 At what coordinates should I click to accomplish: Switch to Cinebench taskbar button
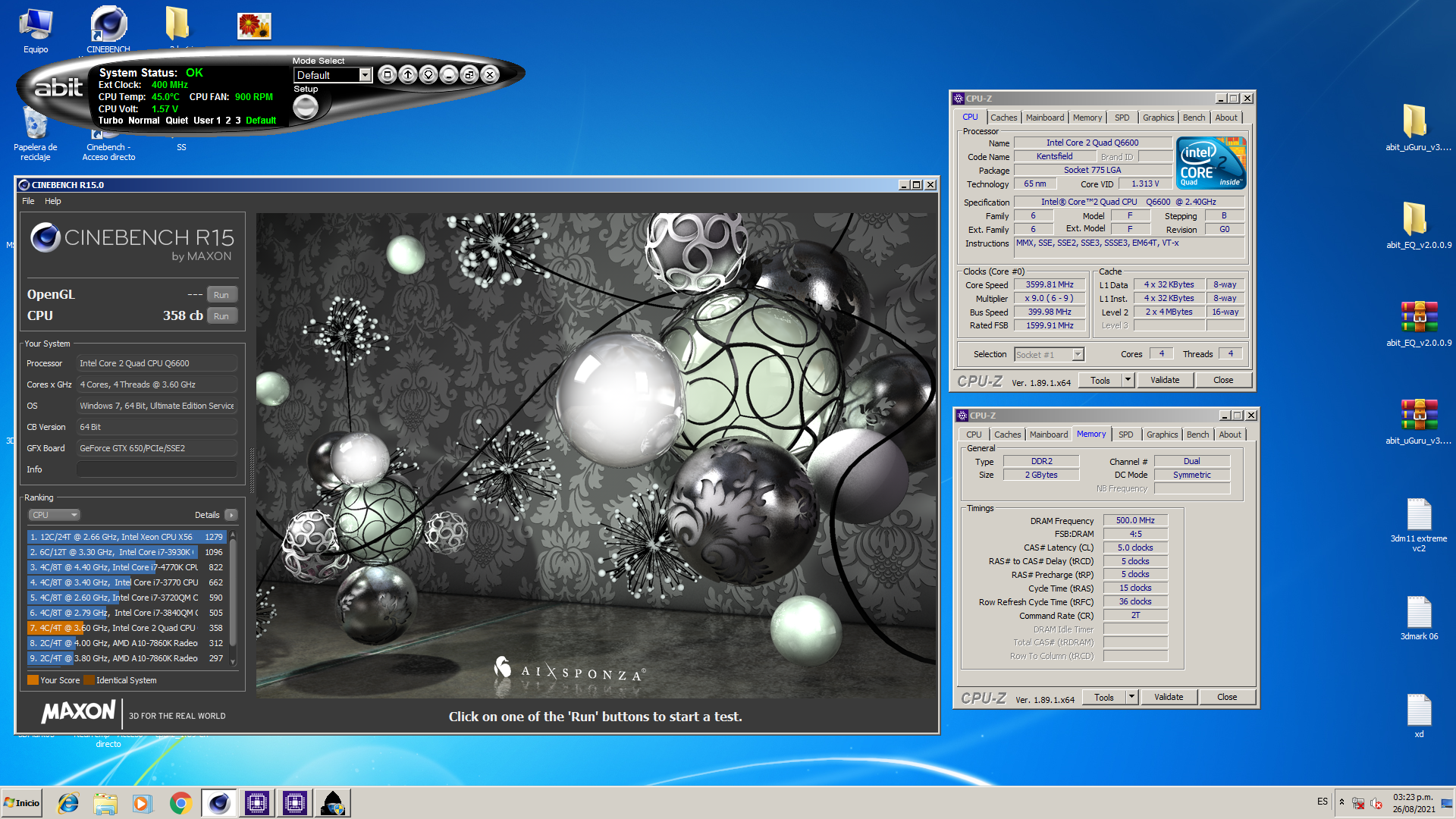click(218, 803)
